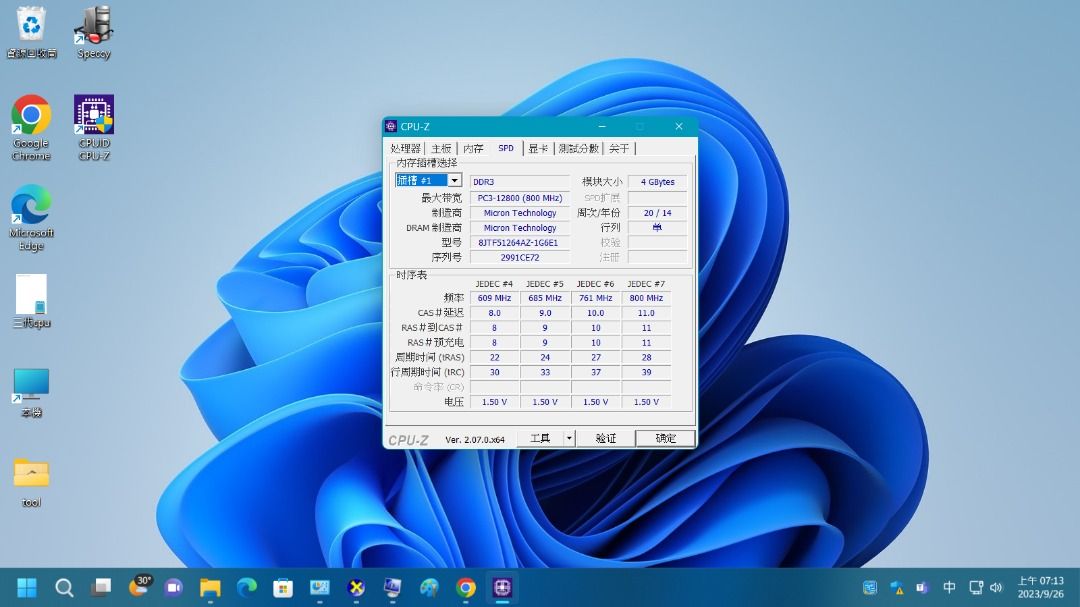Expand the 插槽 #1 slot dropdown

coord(455,181)
